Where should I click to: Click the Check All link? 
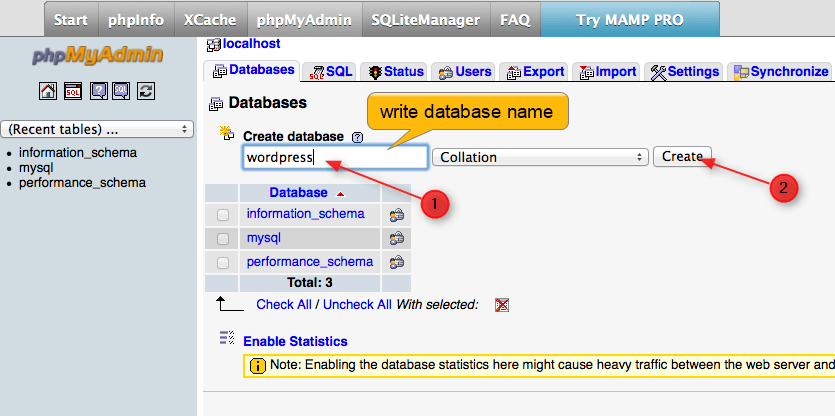pos(284,305)
